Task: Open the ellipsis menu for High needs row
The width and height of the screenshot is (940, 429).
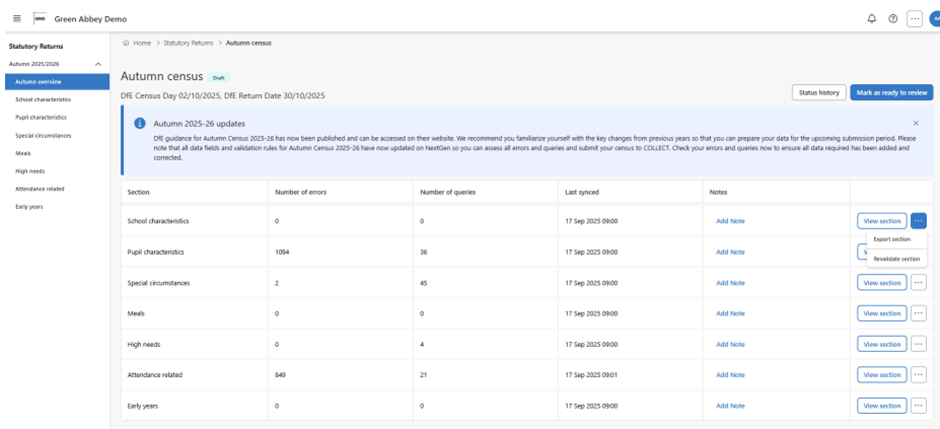Action: click(x=918, y=344)
